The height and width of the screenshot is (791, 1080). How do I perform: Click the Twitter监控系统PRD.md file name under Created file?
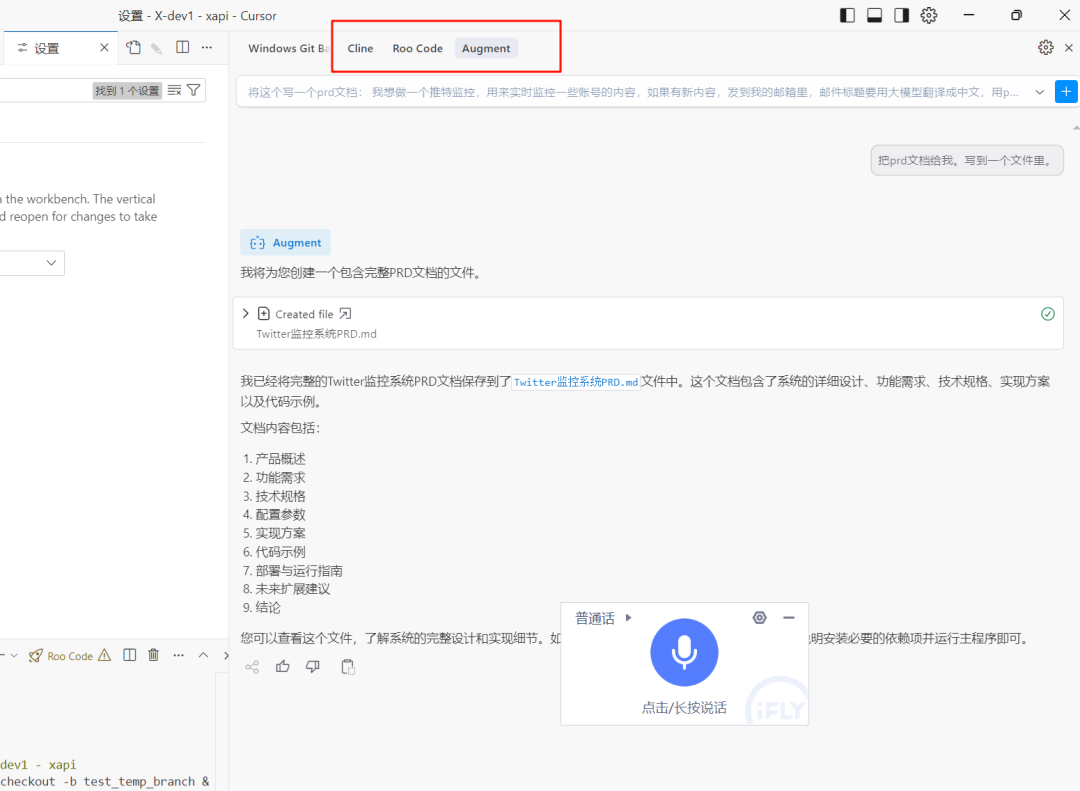tap(316, 334)
